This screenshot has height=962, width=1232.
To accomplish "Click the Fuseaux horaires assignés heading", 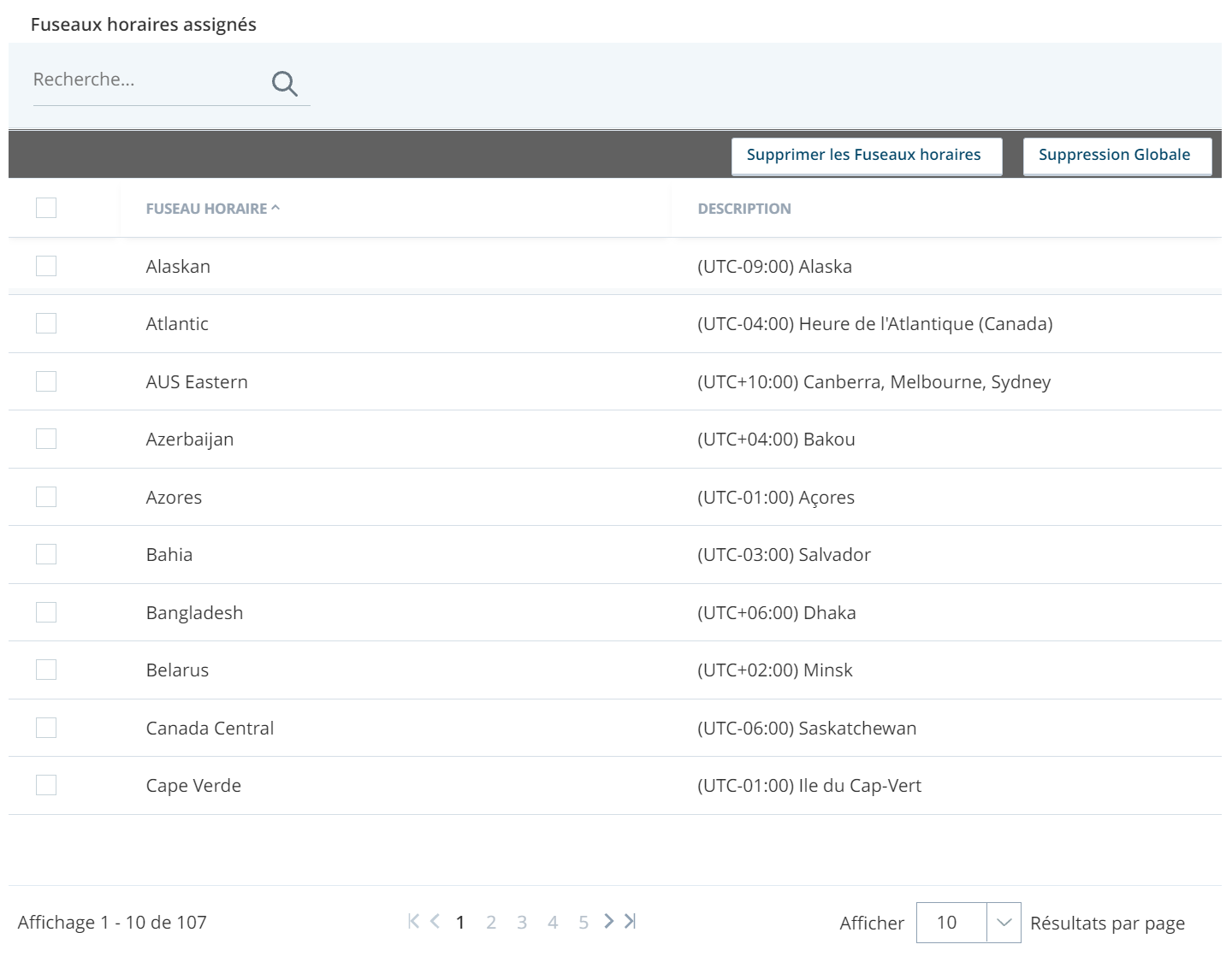I will (x=144, y=25).
